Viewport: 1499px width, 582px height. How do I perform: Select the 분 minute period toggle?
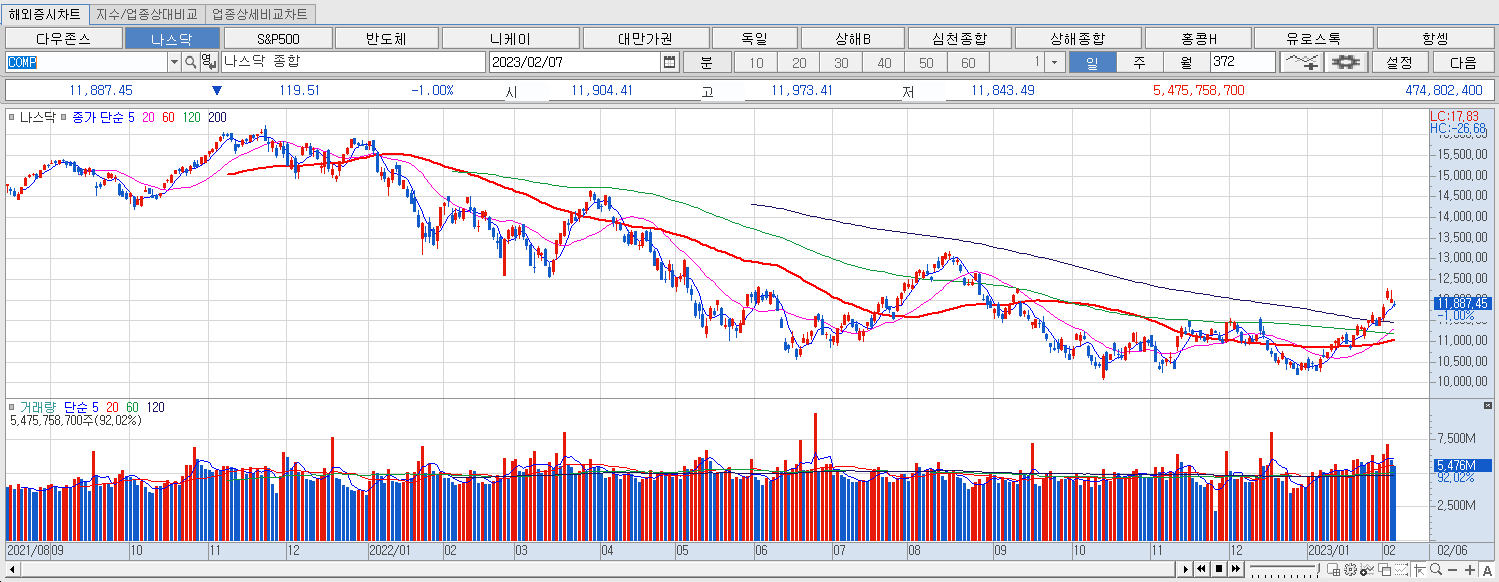point(706,62)
